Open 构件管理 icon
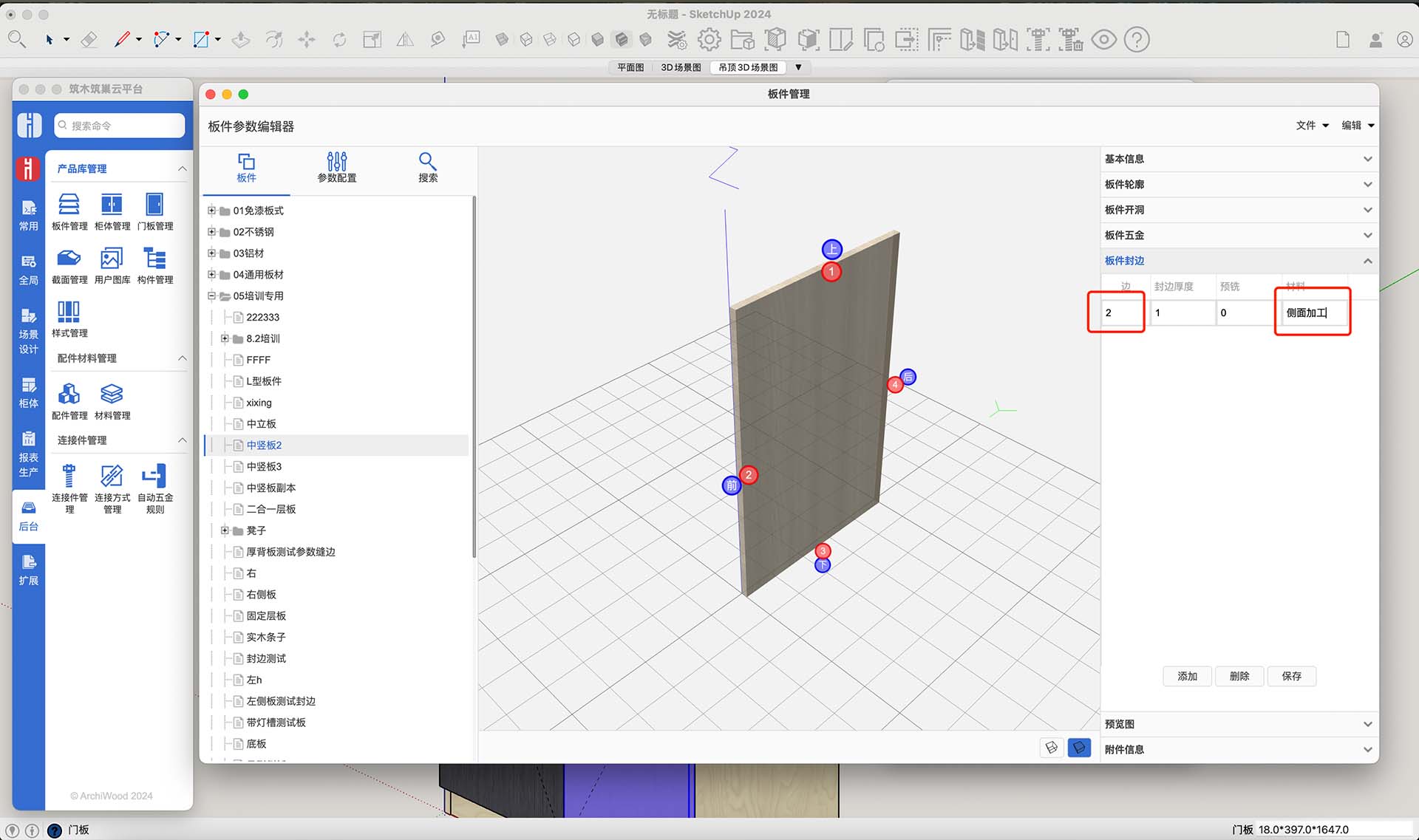The height and width of the screenshot is (840, 1419). (x=155, y=266)
